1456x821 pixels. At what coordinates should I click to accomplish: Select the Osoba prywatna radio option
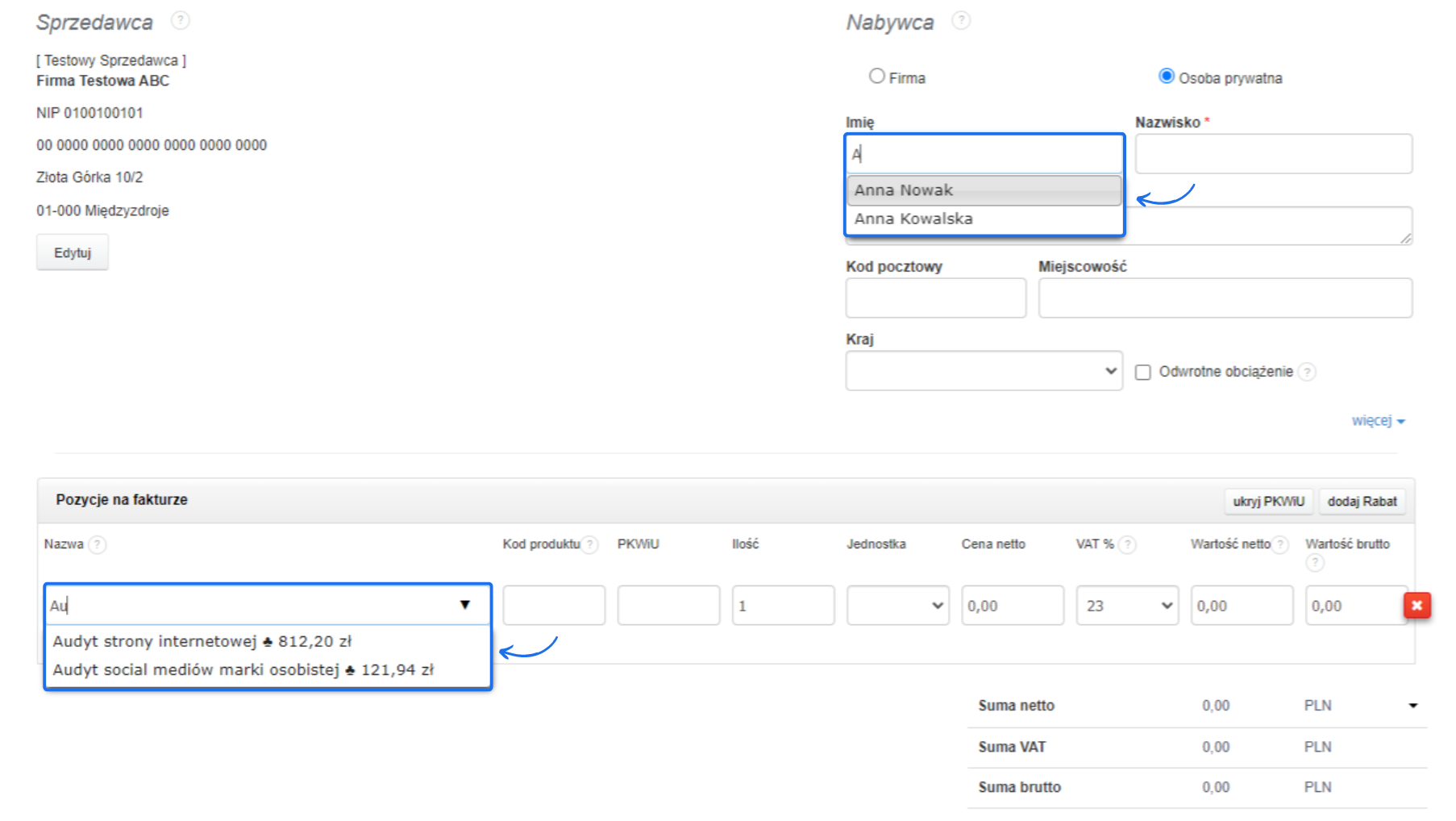coord(1167,77)
